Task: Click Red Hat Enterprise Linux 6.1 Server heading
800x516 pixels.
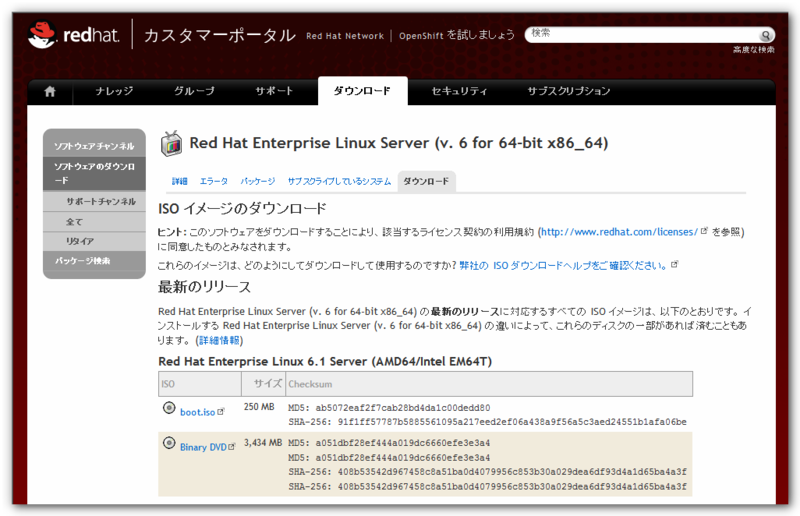Action: [325, 361]
